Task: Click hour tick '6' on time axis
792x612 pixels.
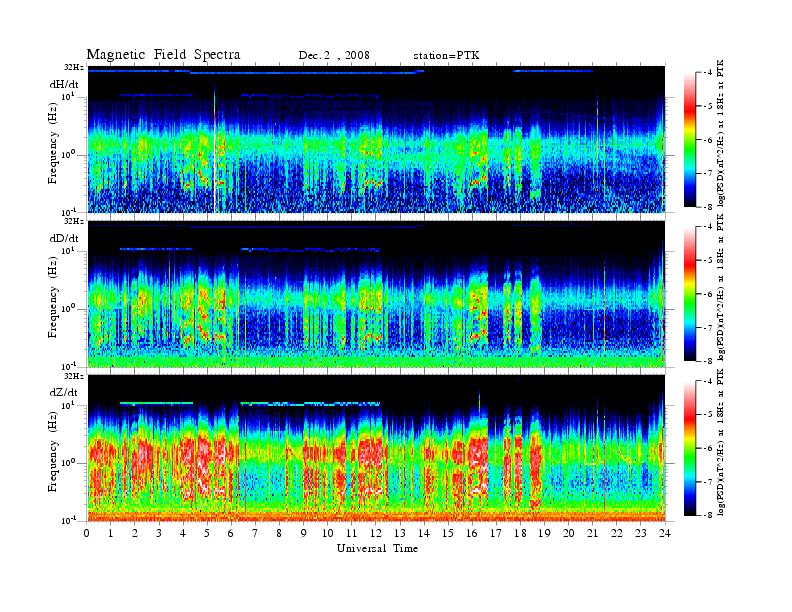Action: tap(231, 533)
